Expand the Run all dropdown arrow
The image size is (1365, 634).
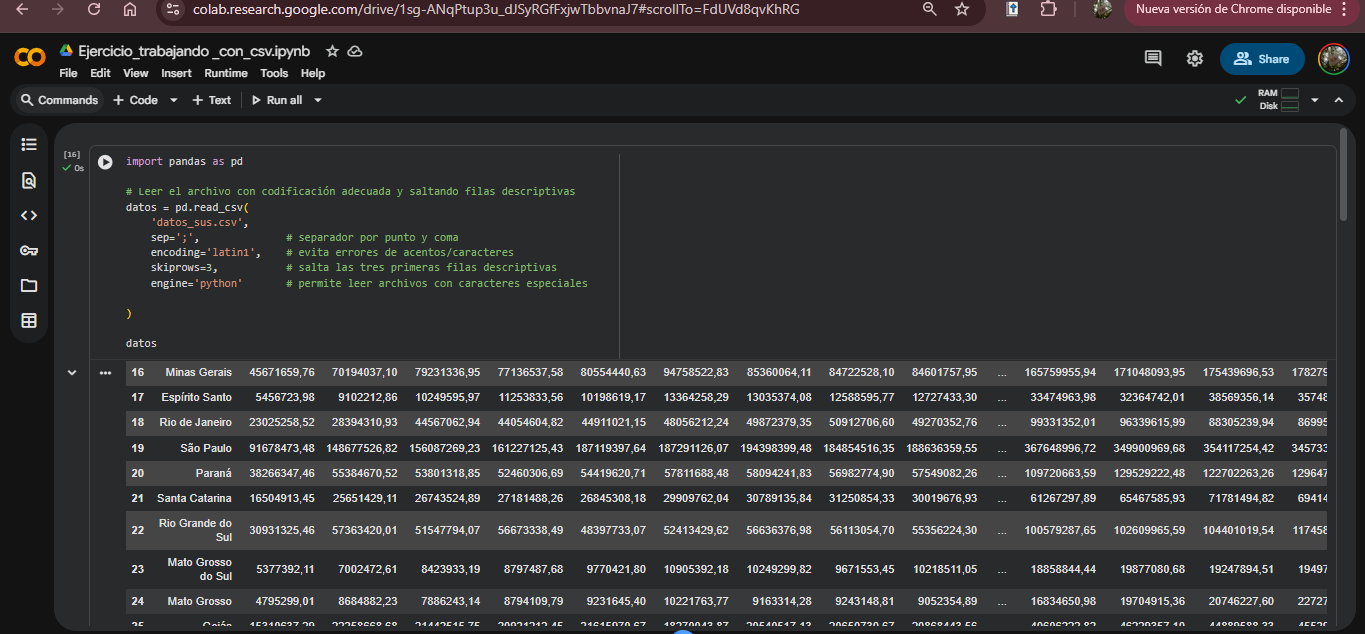(x=318, y=100)
